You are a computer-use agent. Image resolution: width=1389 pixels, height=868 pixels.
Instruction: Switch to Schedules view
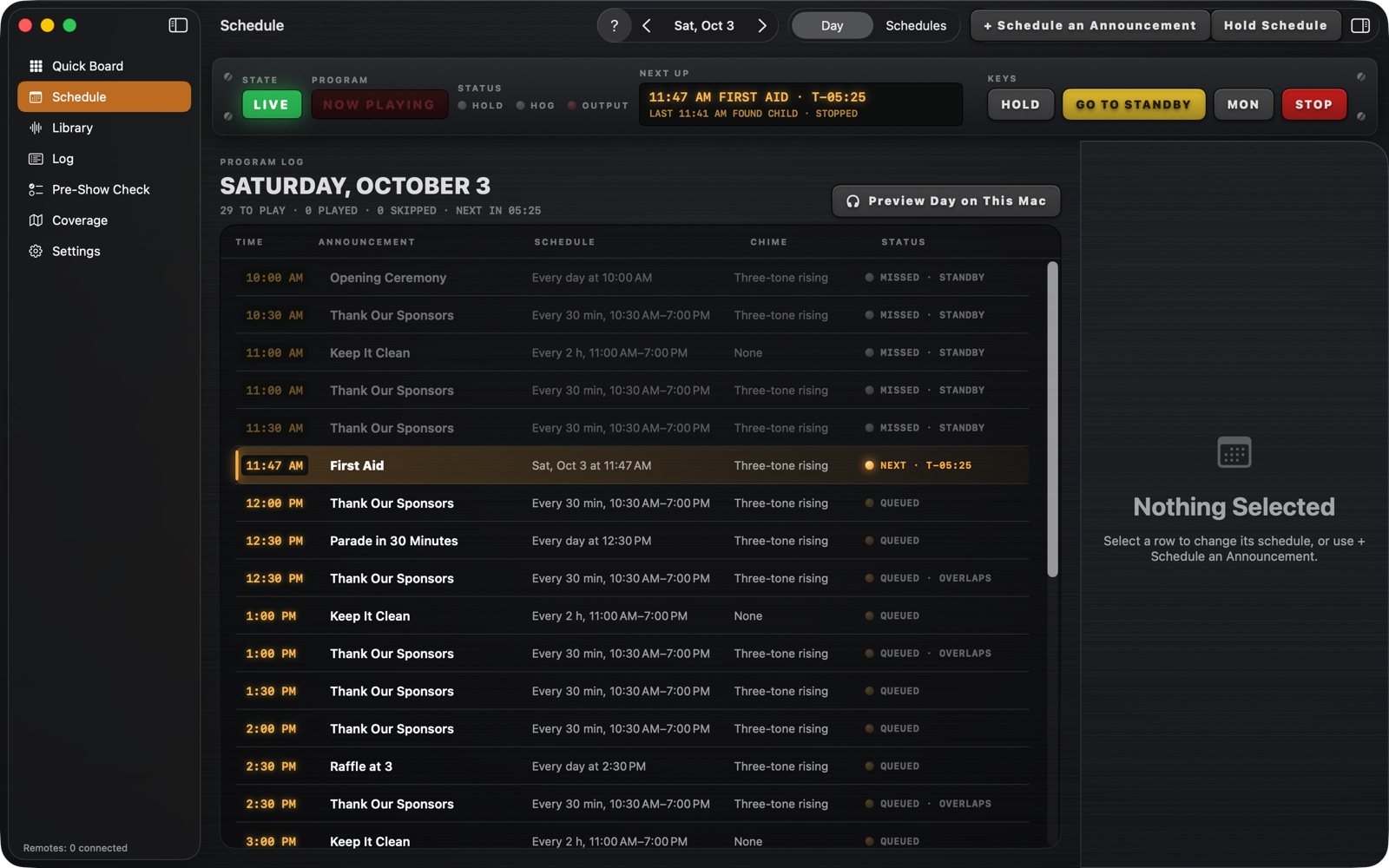[916, 25]
